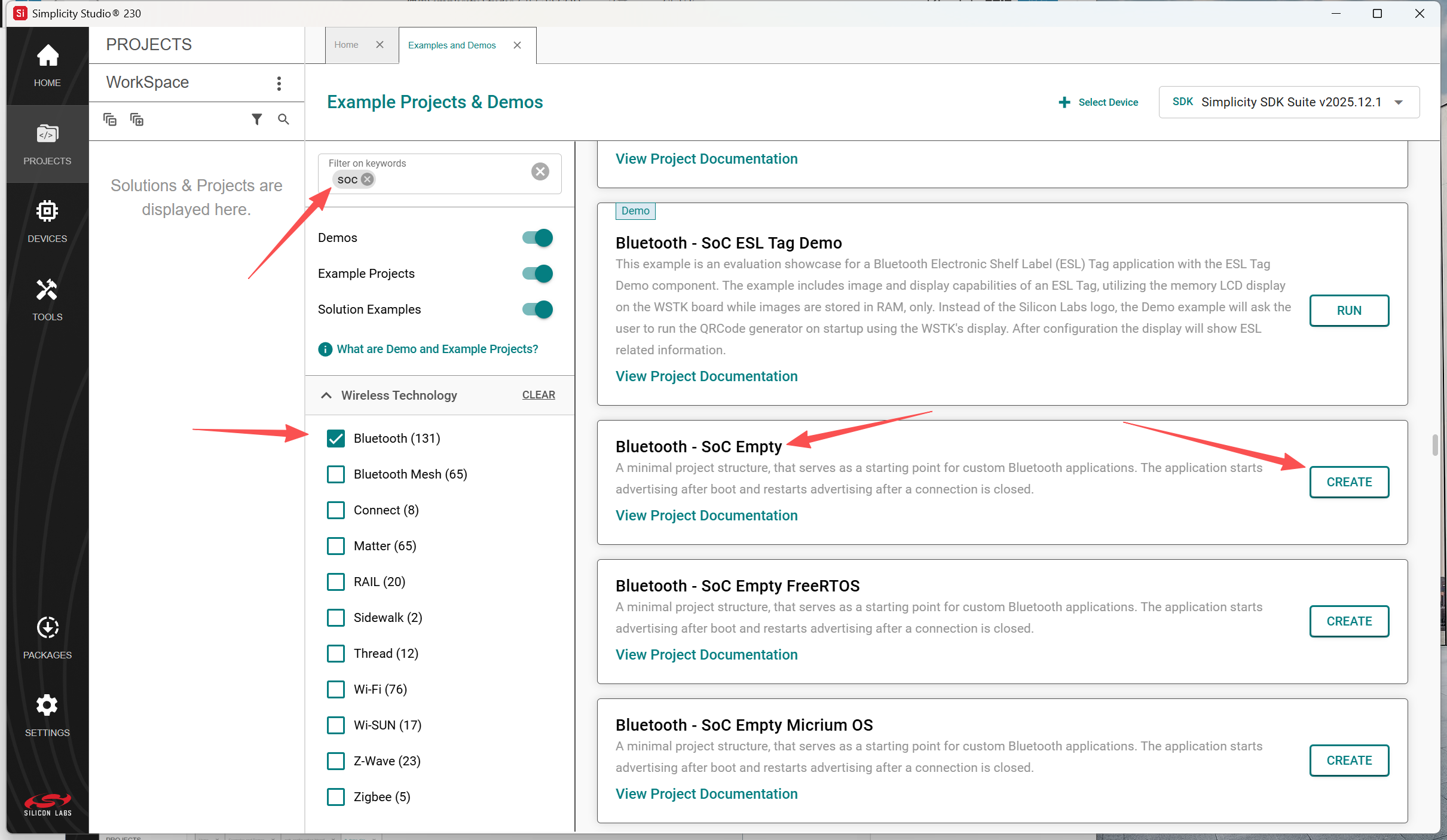Remove the soc keyword chip
The height and width of the screenshot is (840, 1447).
[368, 179]
